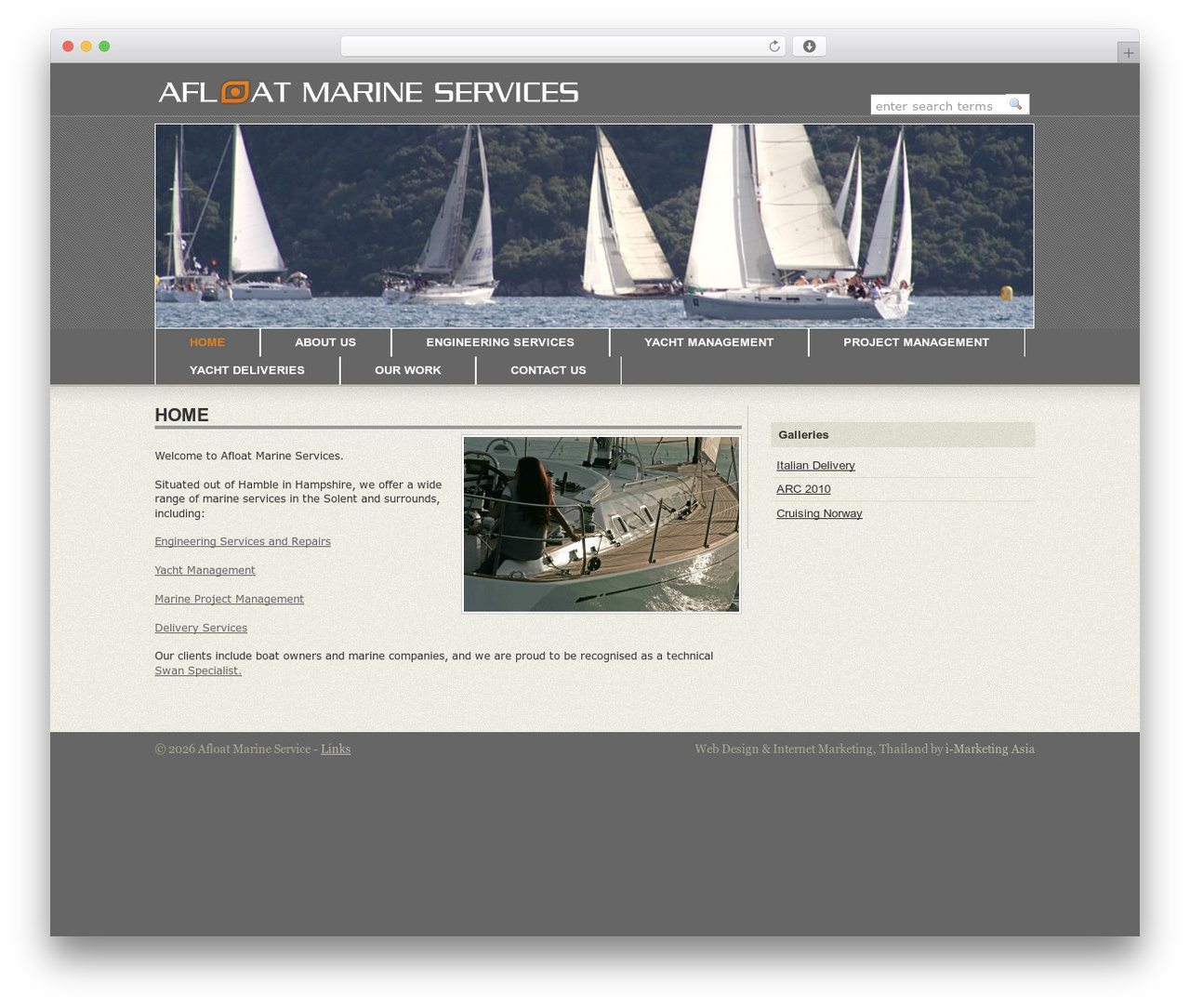Click the browser address bar
The image size is (1190, 1008).
(x=562, y=46)
